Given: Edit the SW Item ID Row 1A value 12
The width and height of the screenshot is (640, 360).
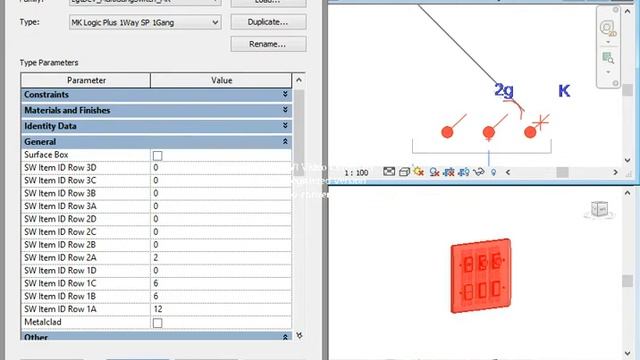Looking at the screenshot, I should pos(221,309).
